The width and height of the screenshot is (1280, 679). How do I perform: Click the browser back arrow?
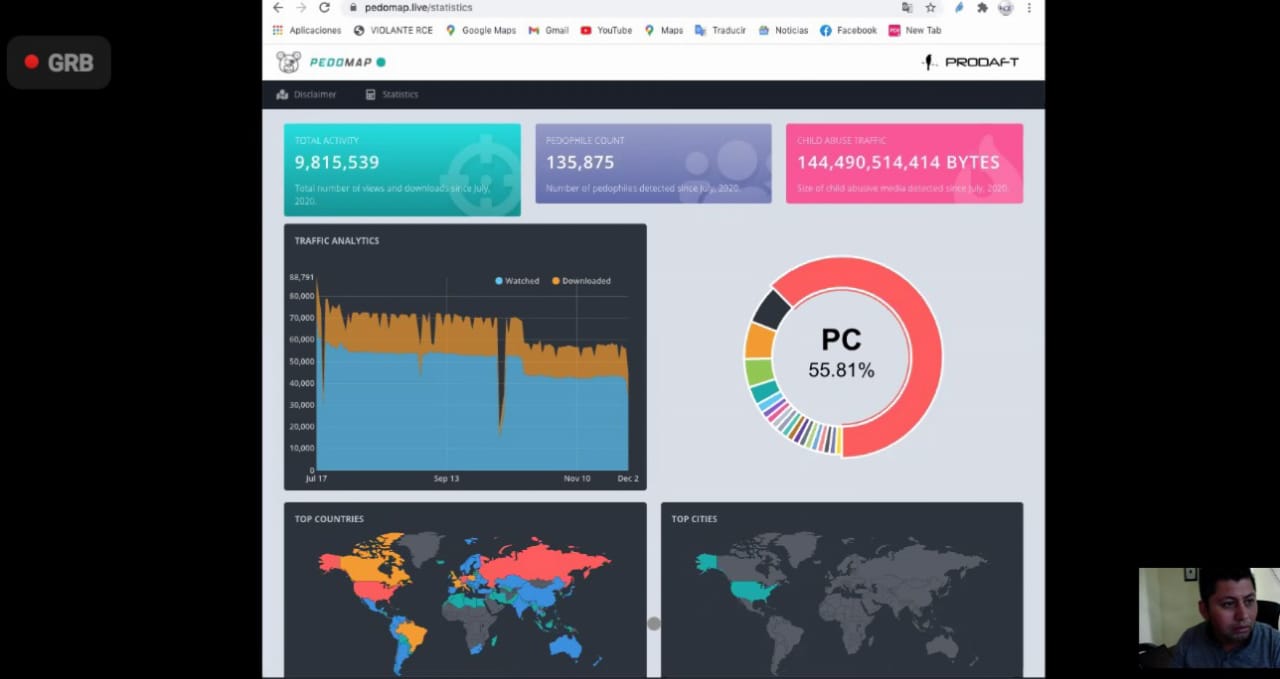click(x=278, y=7)
